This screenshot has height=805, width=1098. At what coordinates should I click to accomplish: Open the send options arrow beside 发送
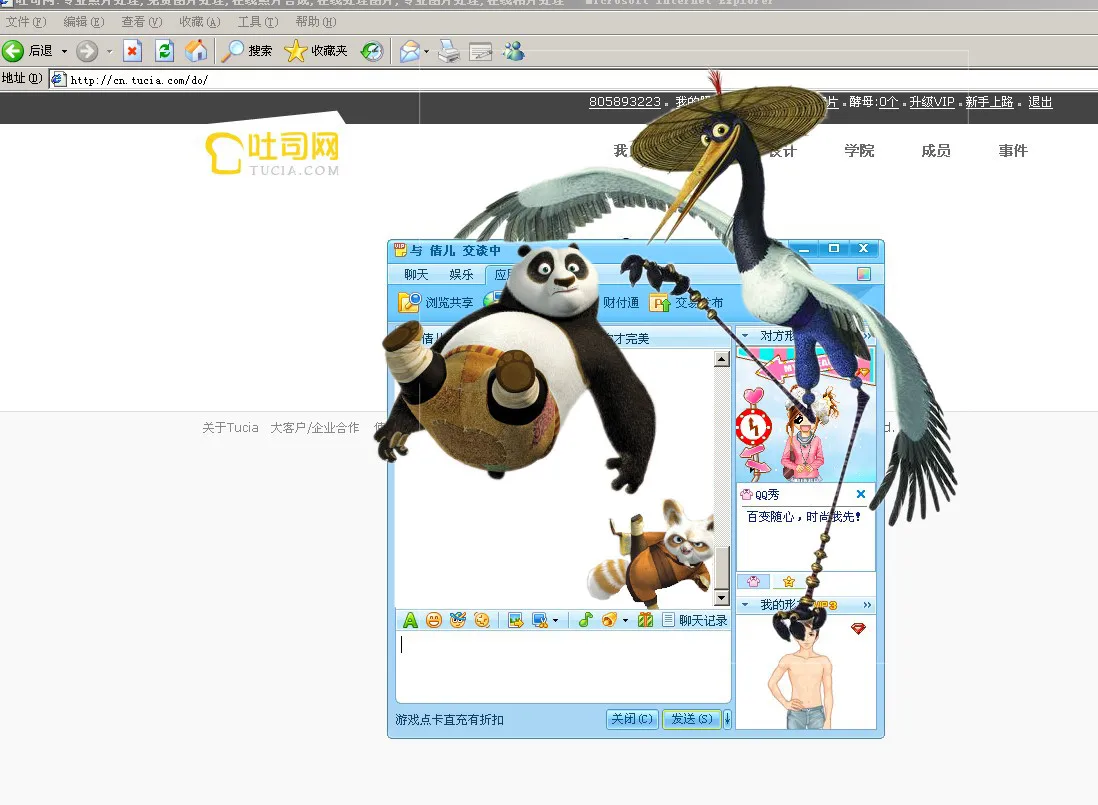[727, 719]
